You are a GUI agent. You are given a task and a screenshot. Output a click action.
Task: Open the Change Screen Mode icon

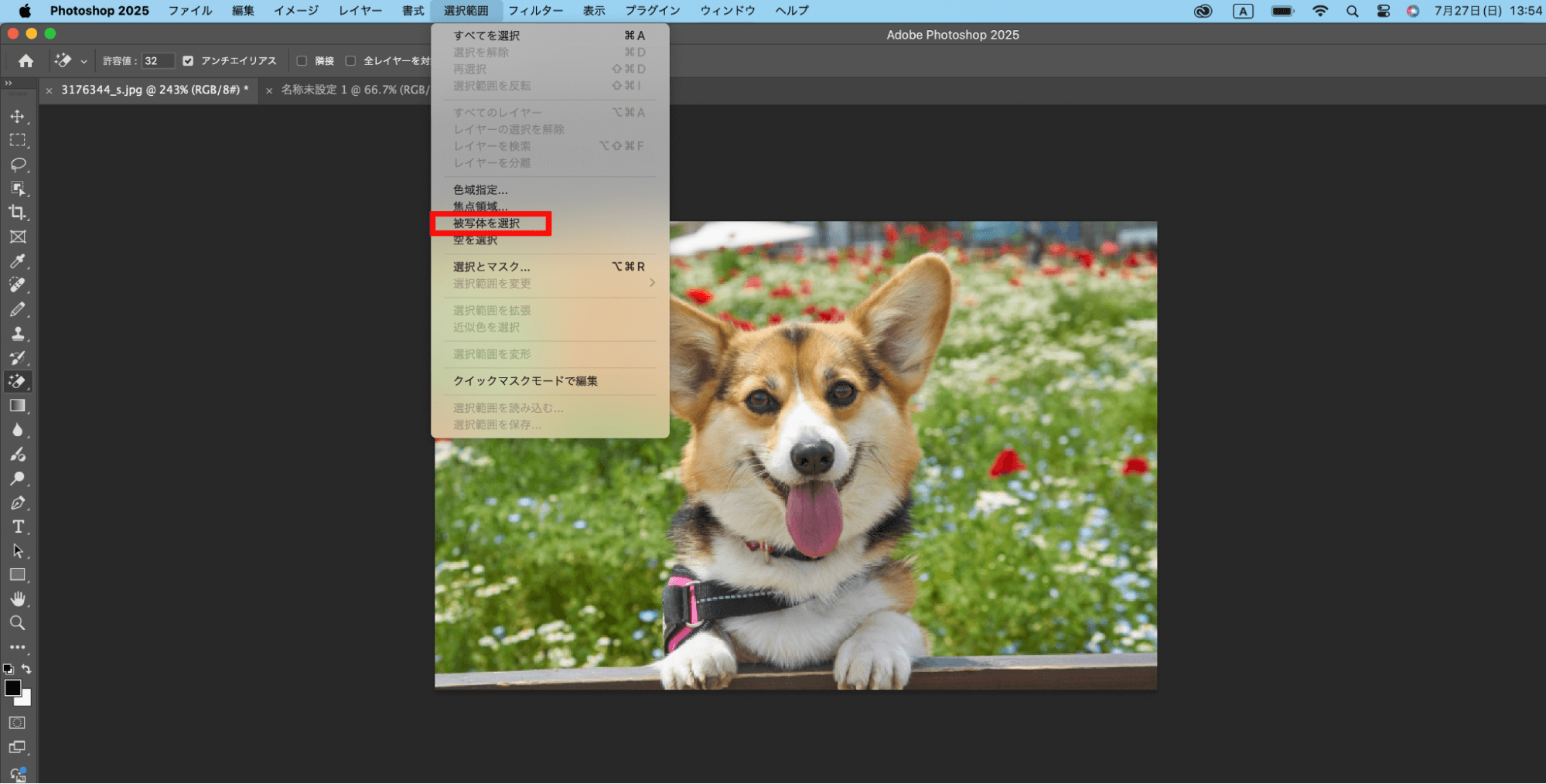click(x=17, y=747)
